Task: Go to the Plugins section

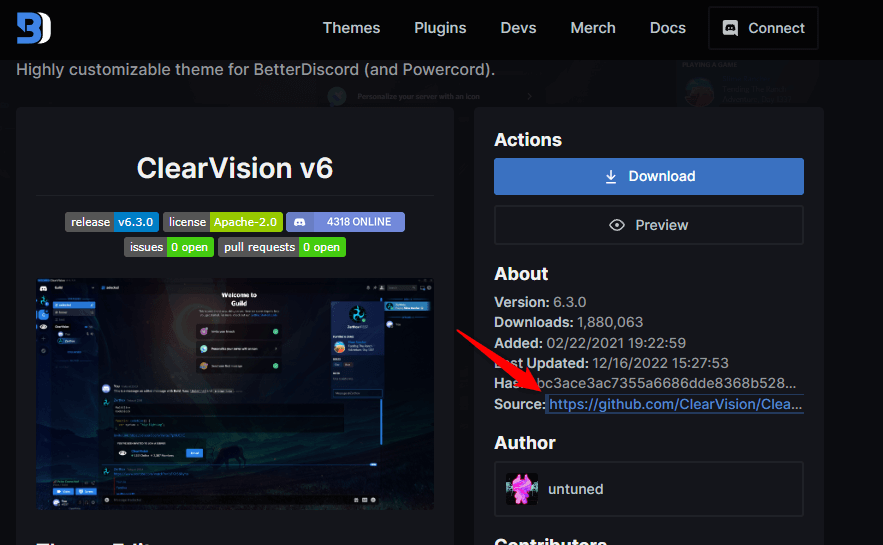Action: point(440,28)
